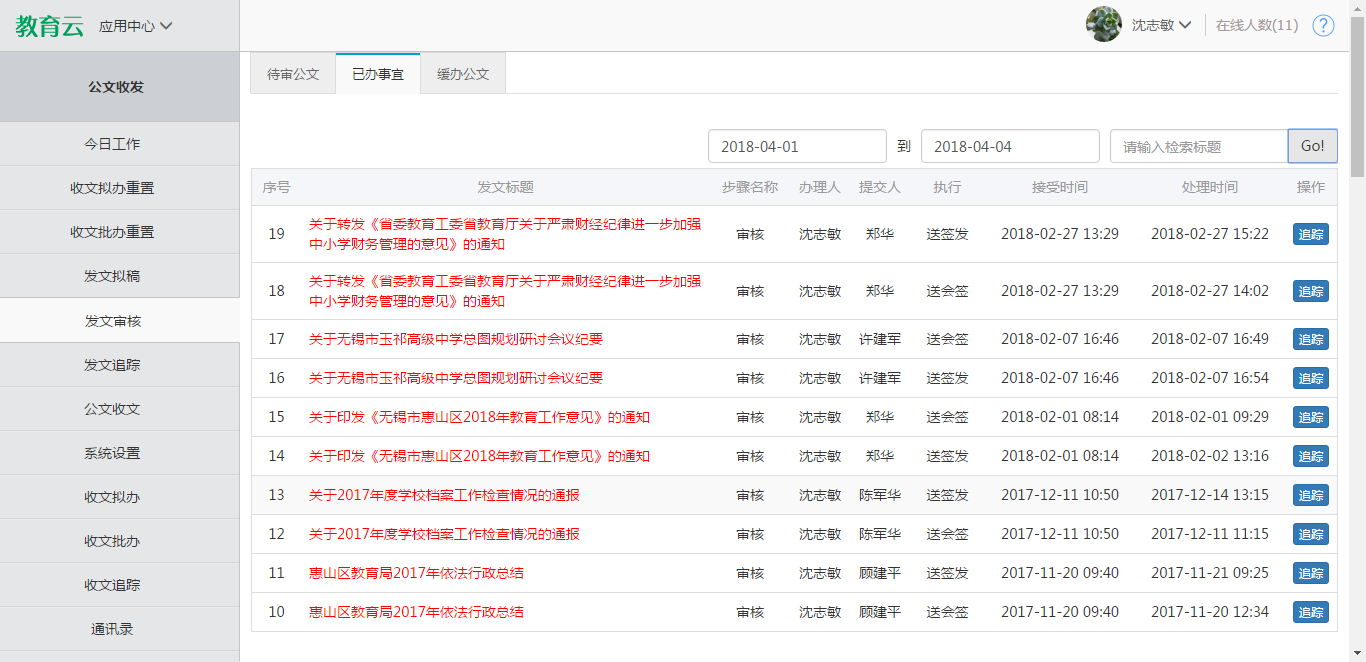The height and width of the screenshot is (662, 1366).
Task: Open 今日工作 in the sidebar
Action: tap(112, 144)
